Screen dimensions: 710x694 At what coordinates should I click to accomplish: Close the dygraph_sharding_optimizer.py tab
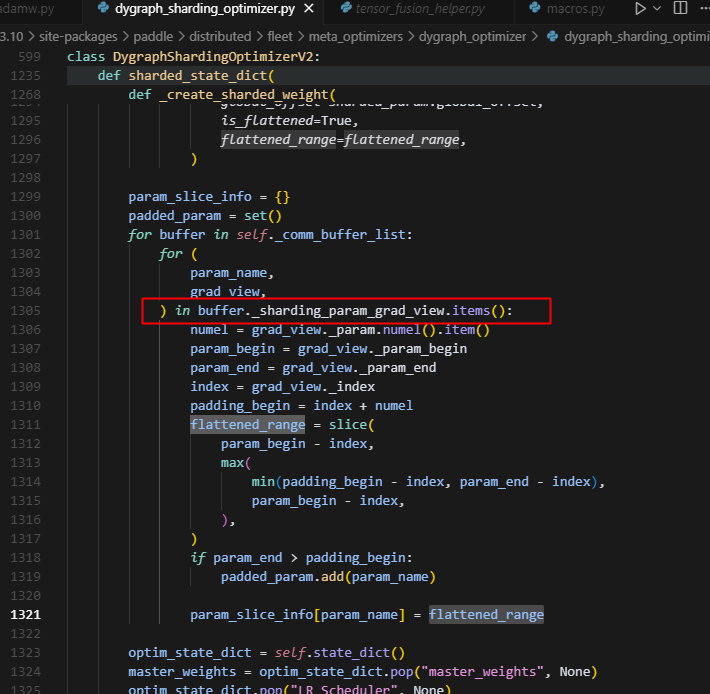pos(308,10)
